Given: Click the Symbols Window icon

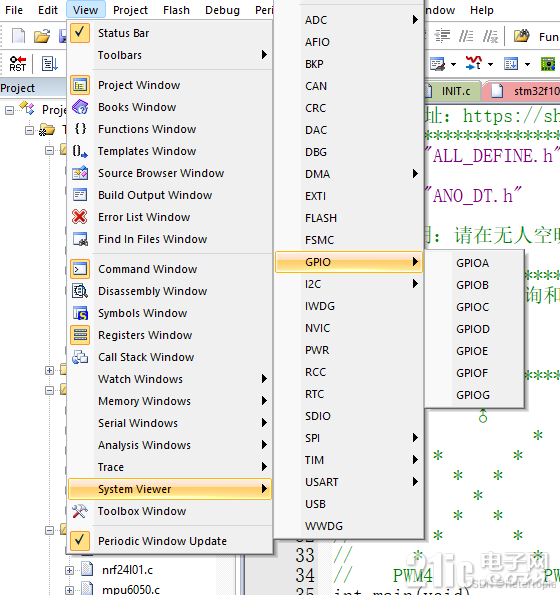Looking at the screenshot, I should tap(80, 313).
